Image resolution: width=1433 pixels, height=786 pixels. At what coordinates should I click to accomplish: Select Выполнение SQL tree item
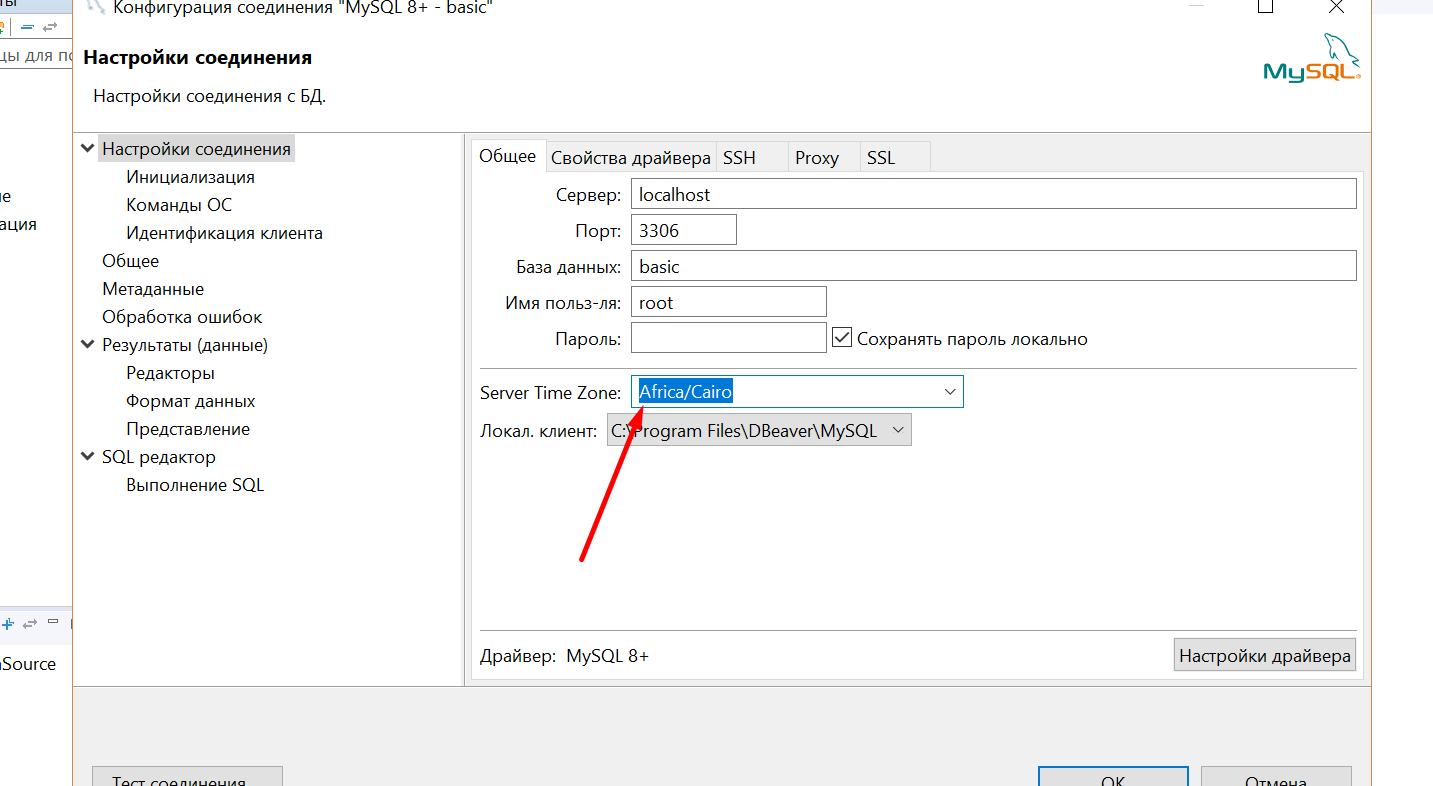(195, 485)
